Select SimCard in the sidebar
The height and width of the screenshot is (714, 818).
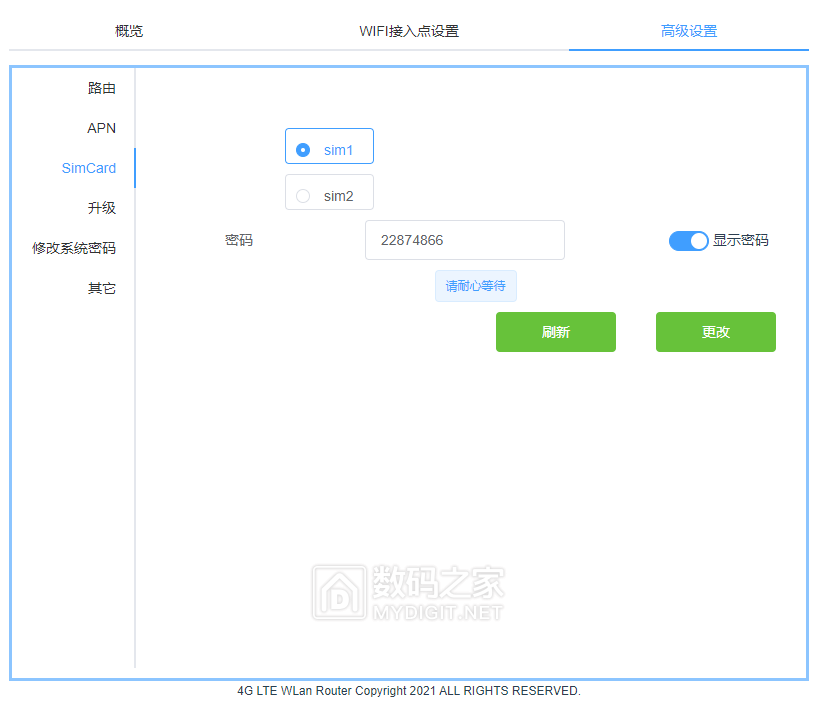[x=89, y=168]
